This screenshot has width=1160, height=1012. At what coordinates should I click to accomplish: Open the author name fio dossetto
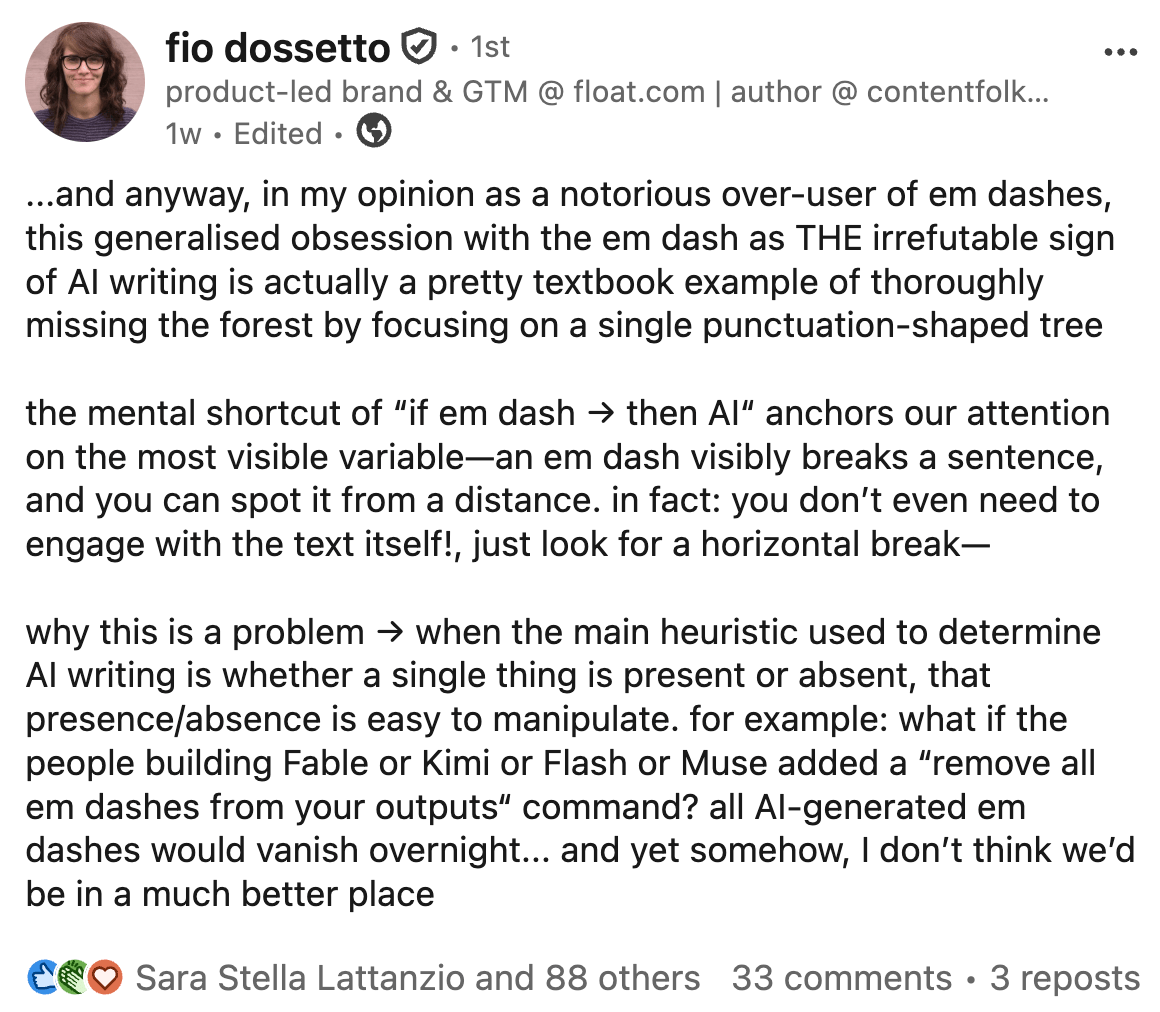277,48
